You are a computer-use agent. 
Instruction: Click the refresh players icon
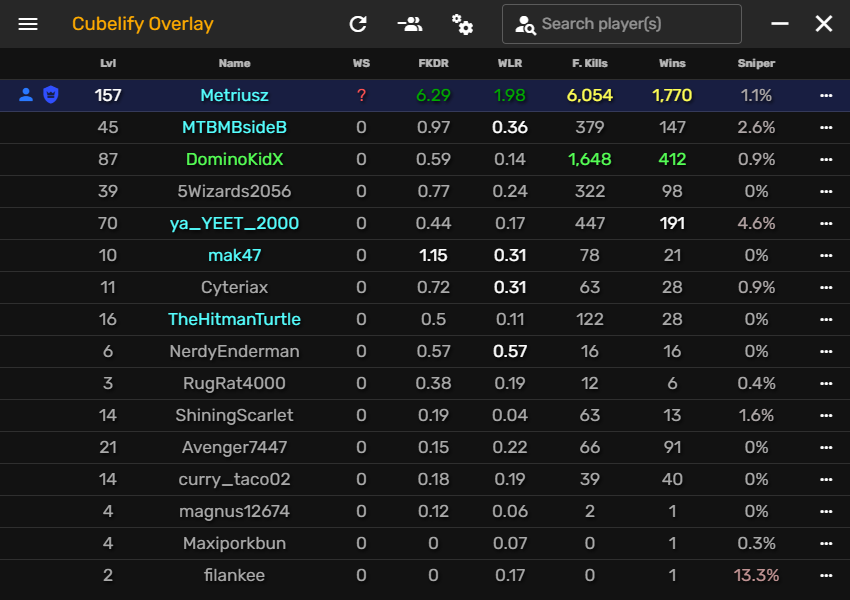point(358,24)
